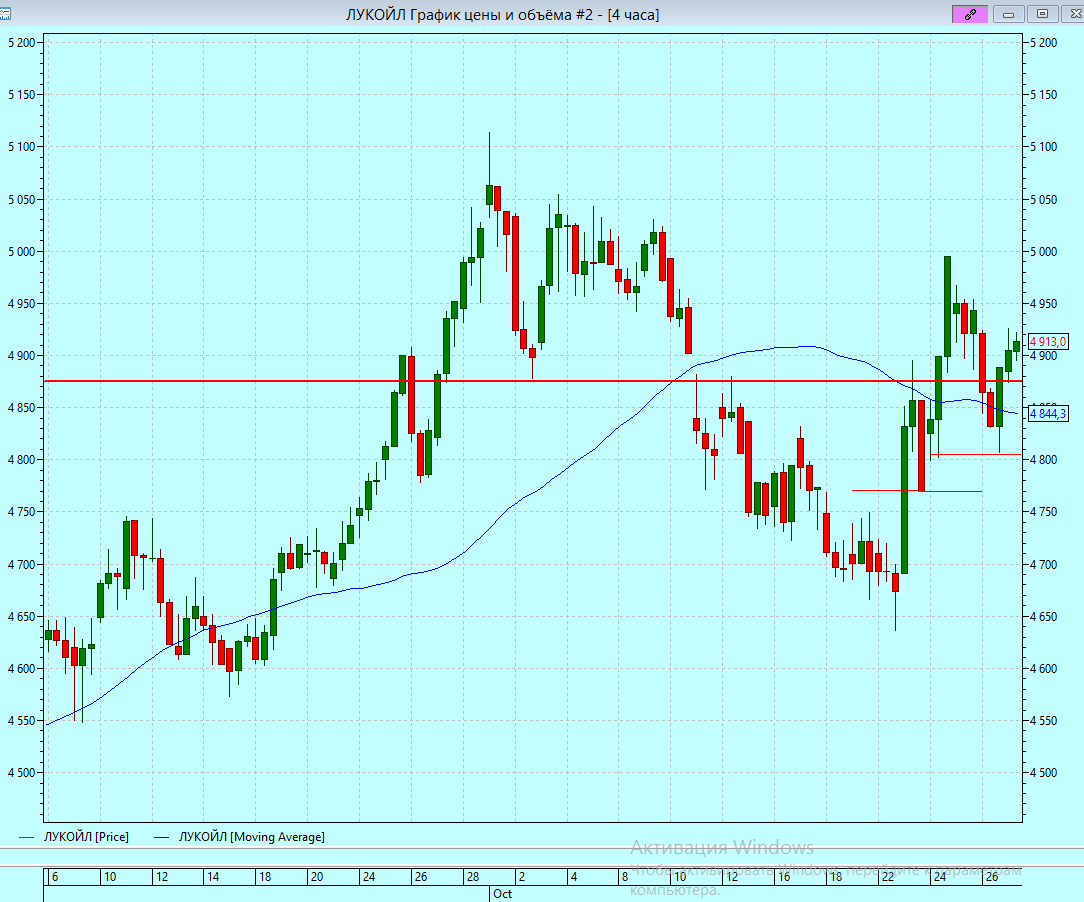This screenshot has width=1084, height=902.
Task: Click the 5 100 label on left price axis
Action: coord(21,147)
